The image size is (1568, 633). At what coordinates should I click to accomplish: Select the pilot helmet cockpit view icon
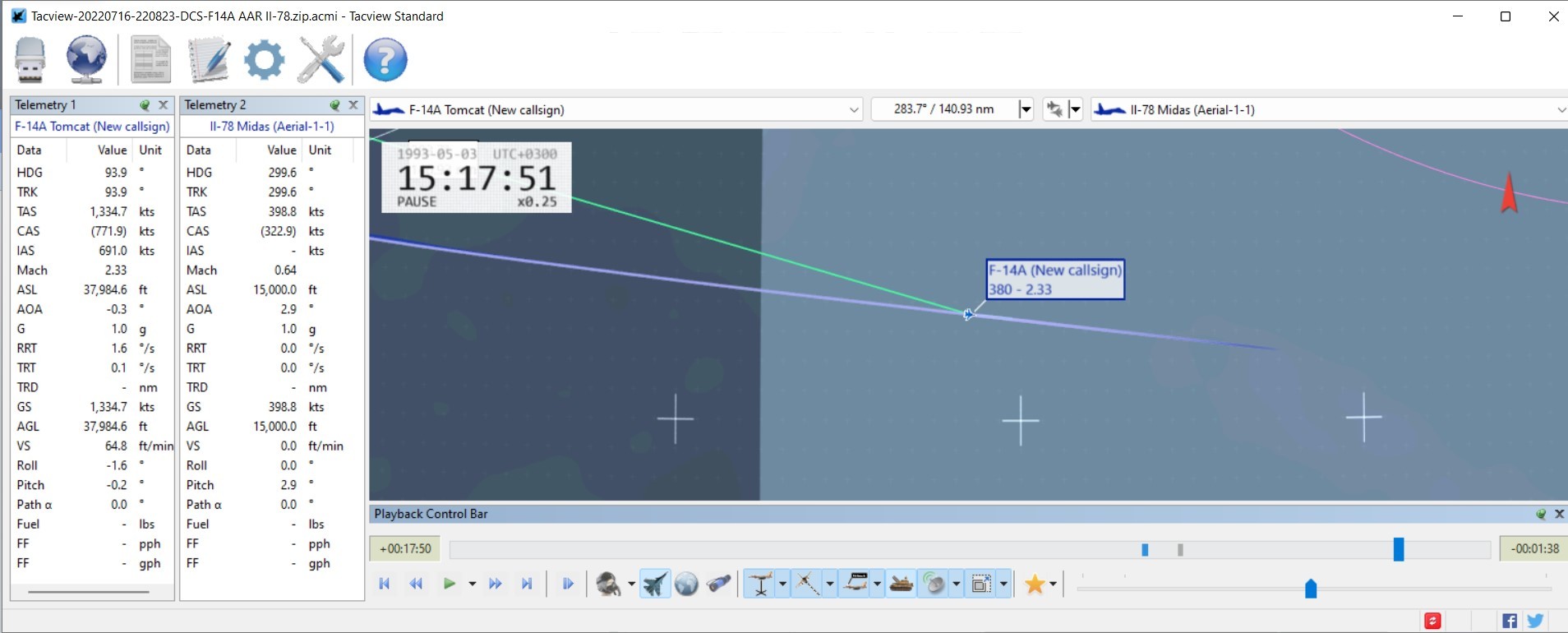point(608,584)
